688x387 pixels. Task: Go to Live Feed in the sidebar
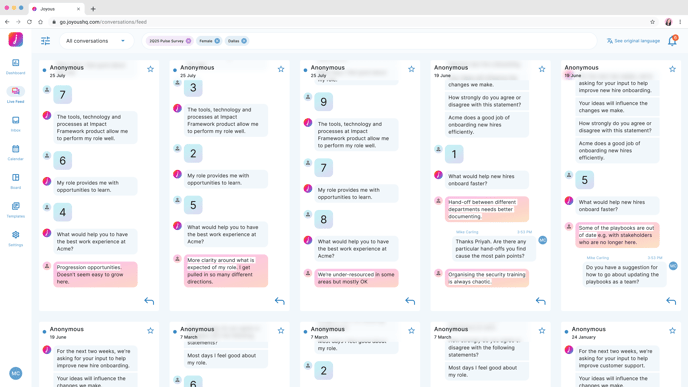(x=15, y=95)
